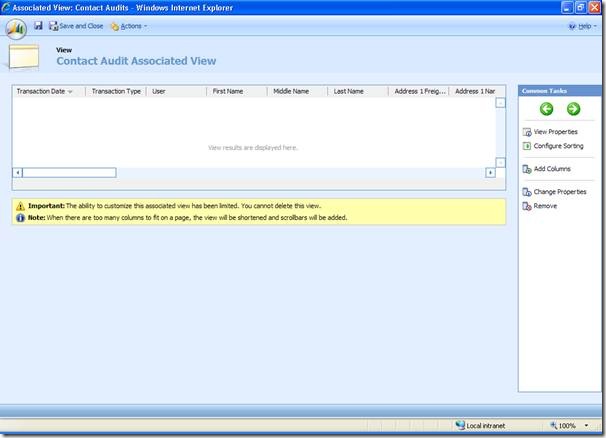Click the Microsoft Dynamics CRM logo orb
The image size is (606, 438).
(16, 26)
